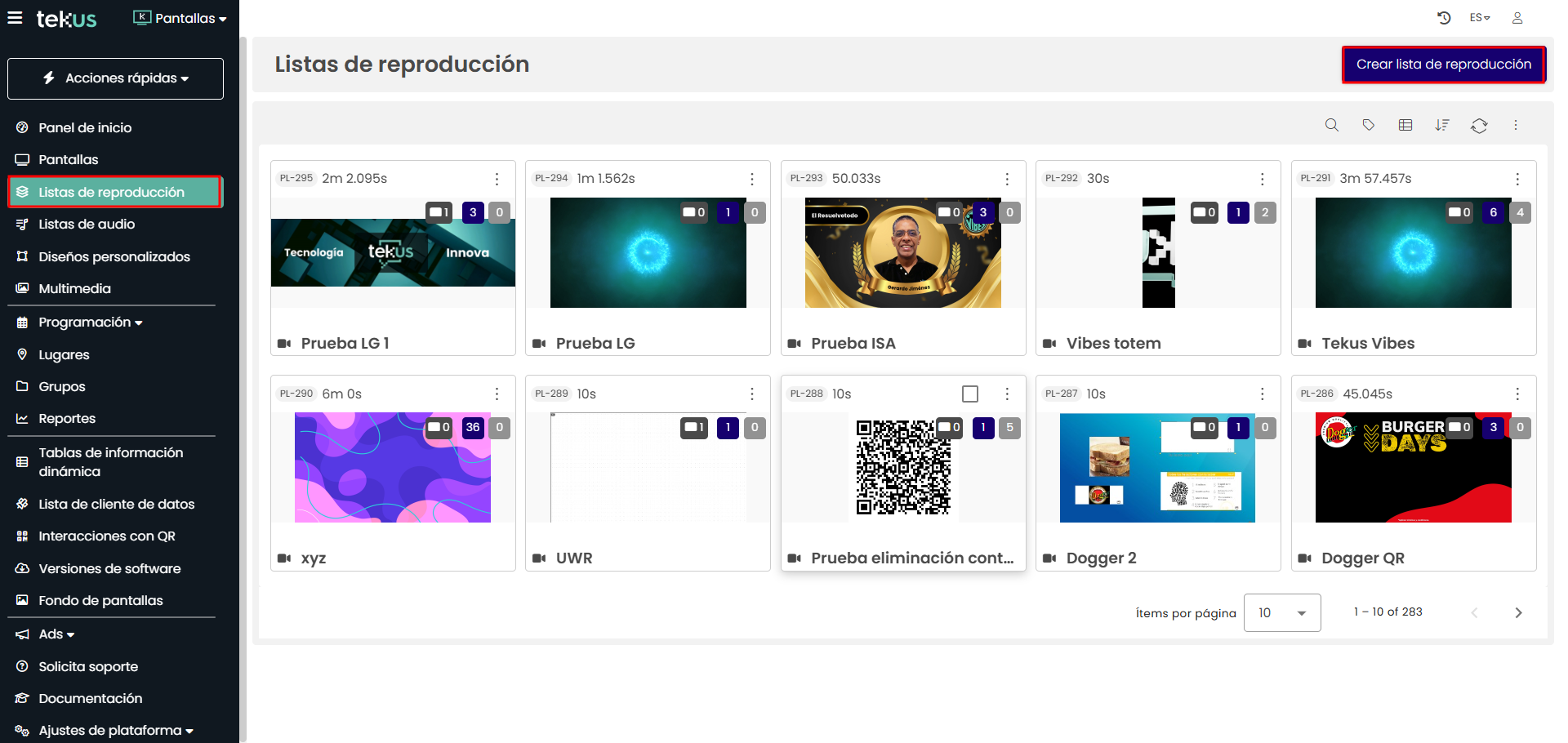
Task: Go to next page of playlists
Action: 1518,612
